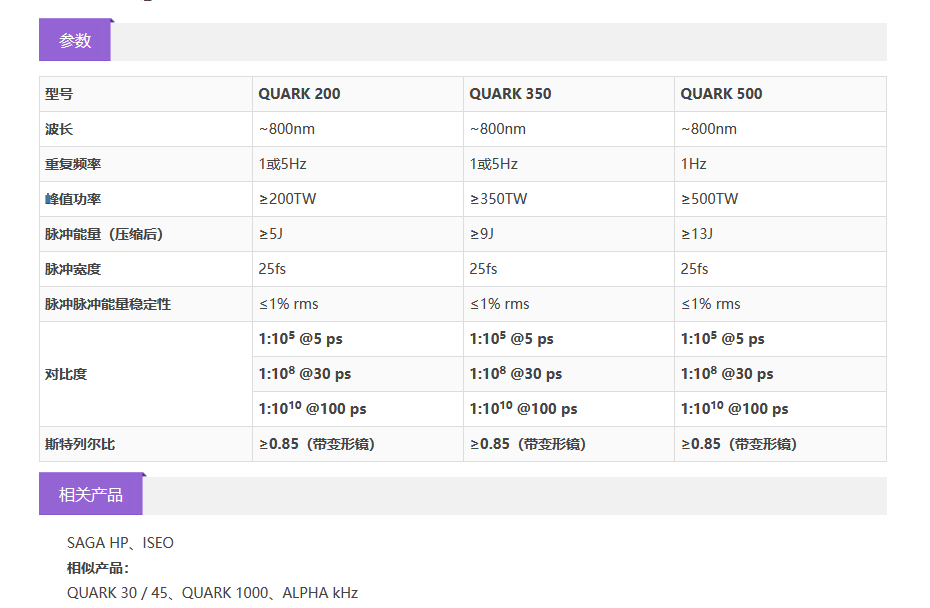Select the QUARK 350 column header
Screen dimensions: 930x608
510,94
